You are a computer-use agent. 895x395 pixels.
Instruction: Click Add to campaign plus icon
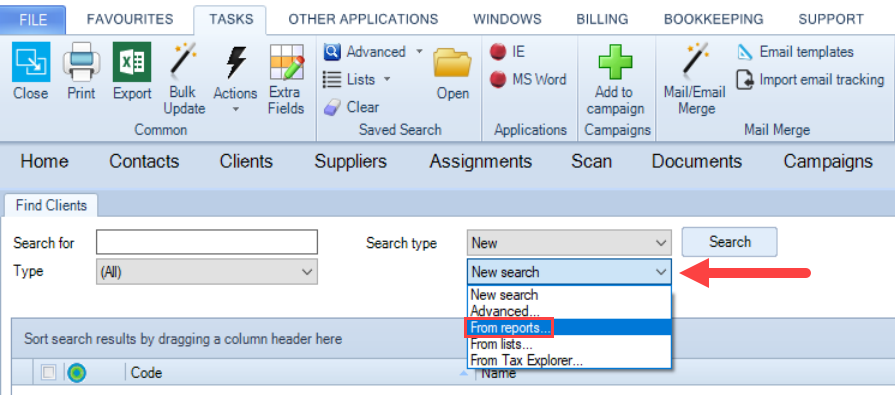pos(615,62)
